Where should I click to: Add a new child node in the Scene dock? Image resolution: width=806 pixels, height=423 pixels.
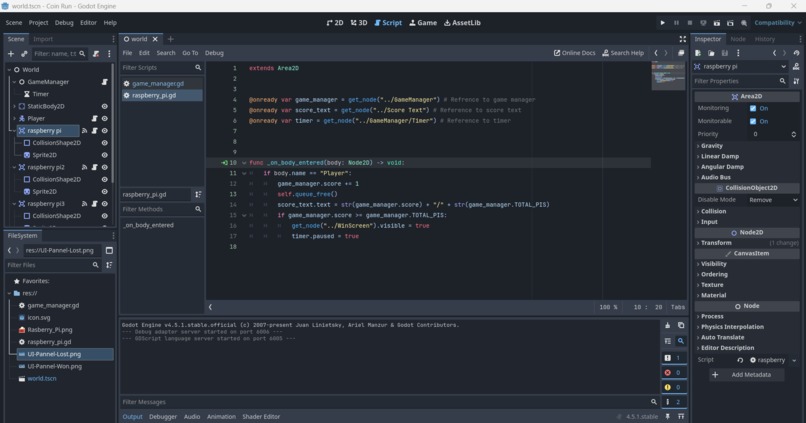pyautogui.click(x=11, y=53)
